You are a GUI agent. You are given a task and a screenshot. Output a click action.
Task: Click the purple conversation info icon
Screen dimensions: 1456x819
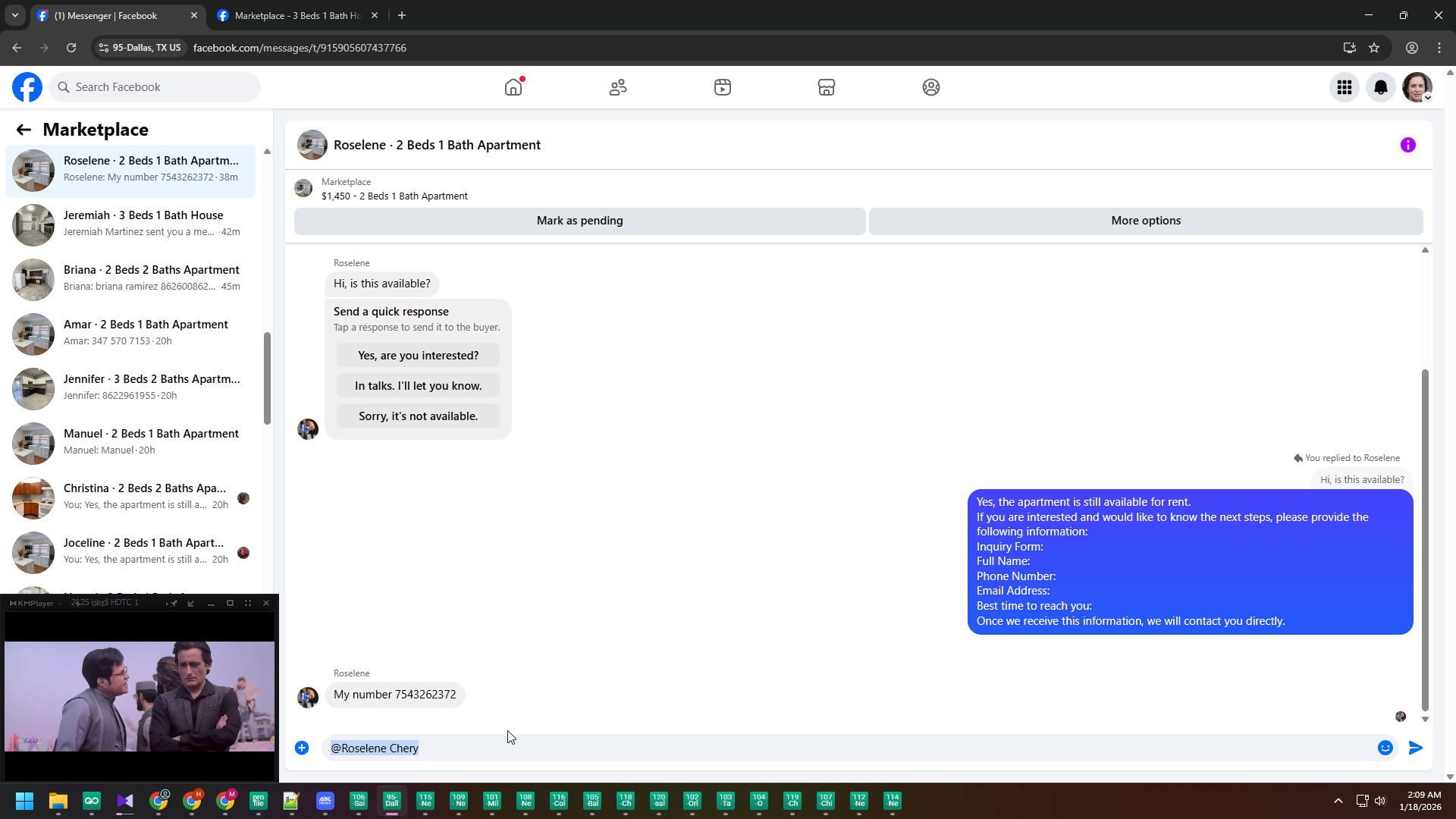click(1407, 145)
